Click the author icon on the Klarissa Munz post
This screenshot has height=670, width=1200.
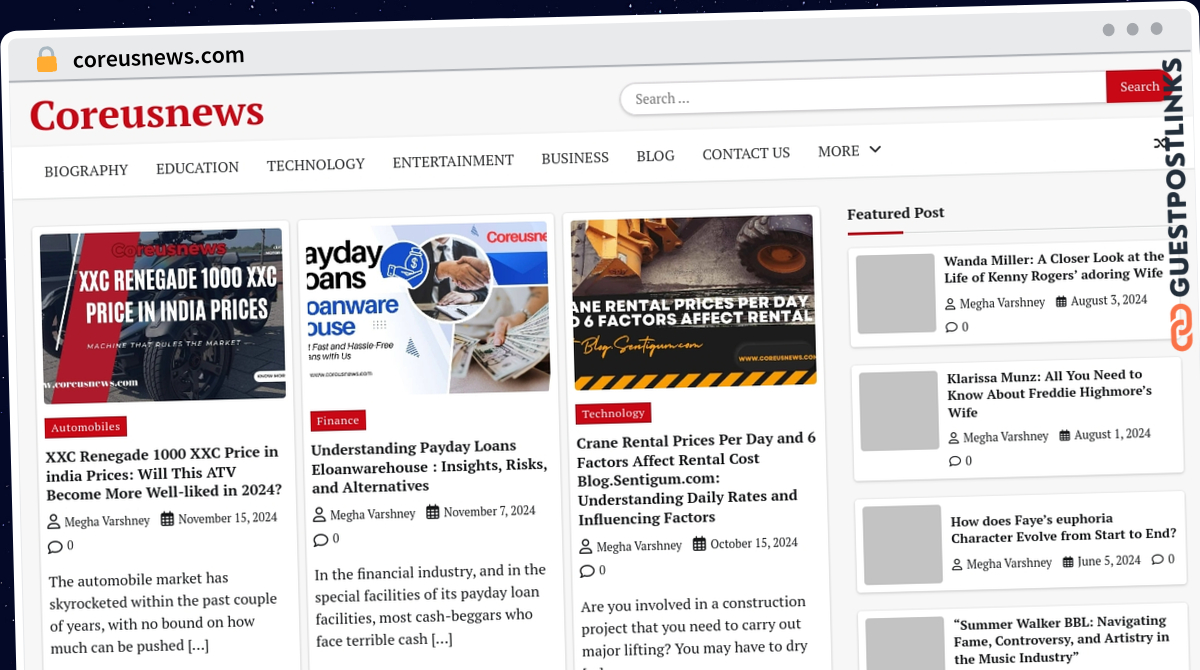[x=954, y=438]
